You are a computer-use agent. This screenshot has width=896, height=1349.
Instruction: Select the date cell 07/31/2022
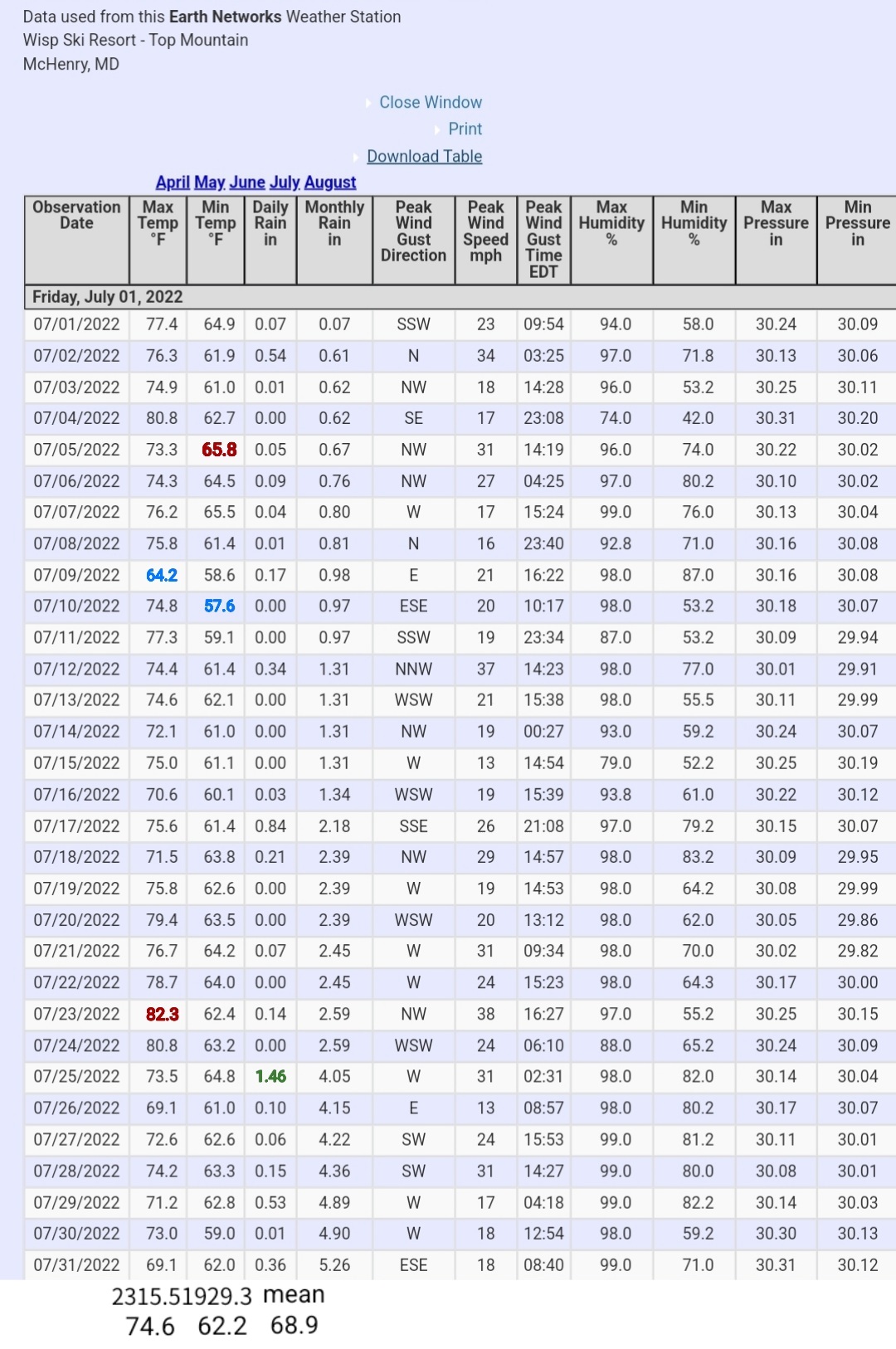pyautogui.click(x=76, y=1265)
